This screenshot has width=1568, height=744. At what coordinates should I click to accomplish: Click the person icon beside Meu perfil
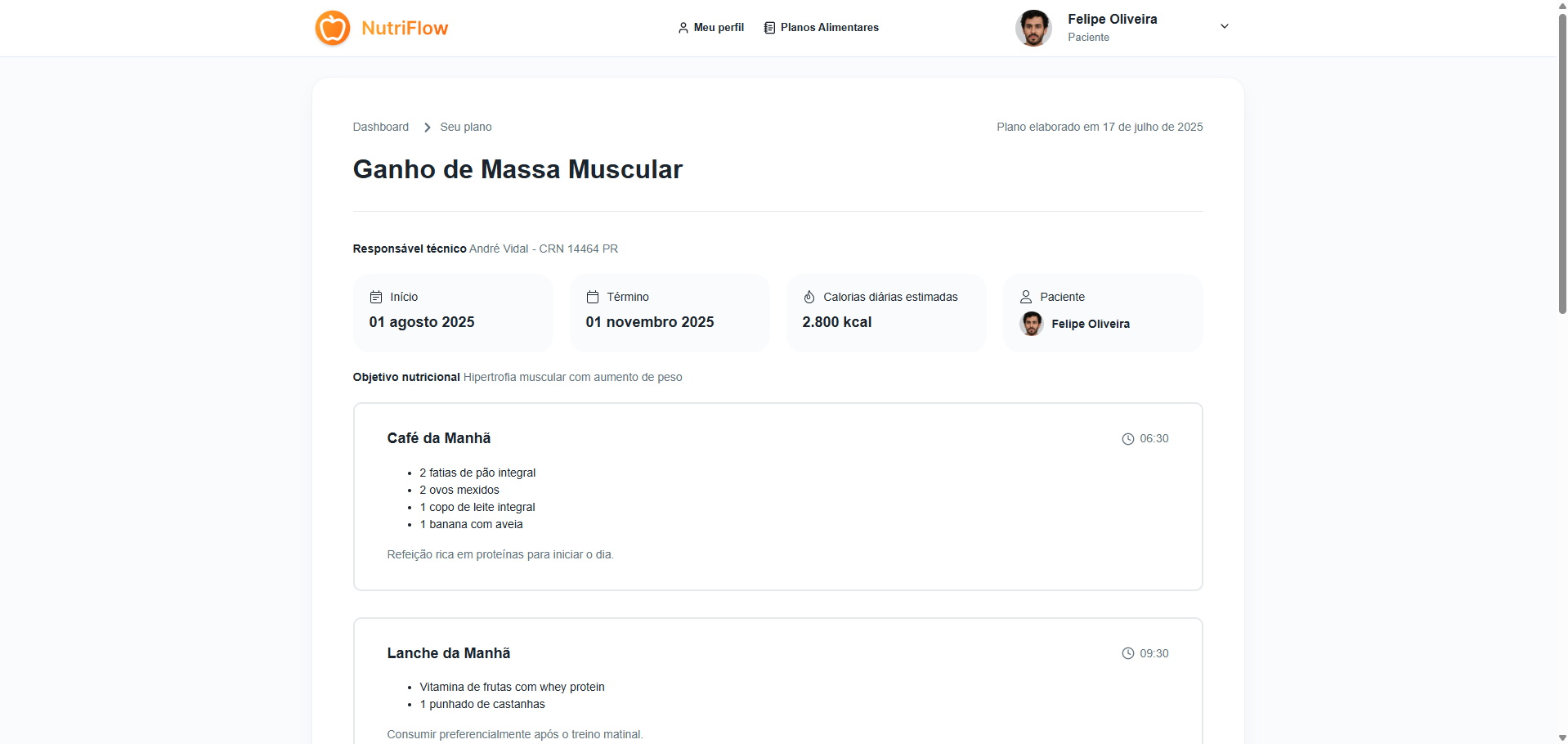click(x=683, y=28)
